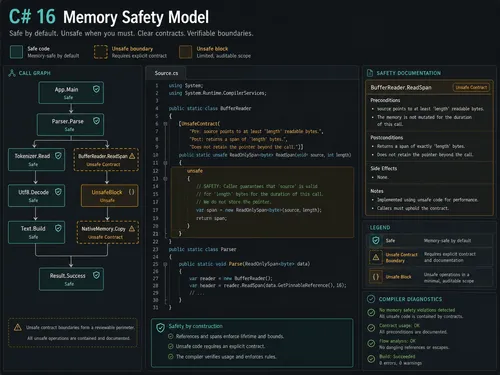The image size is (500, 375).
Task: Click the Call Graph panel header icon
Action: click(x=12, y=73)
